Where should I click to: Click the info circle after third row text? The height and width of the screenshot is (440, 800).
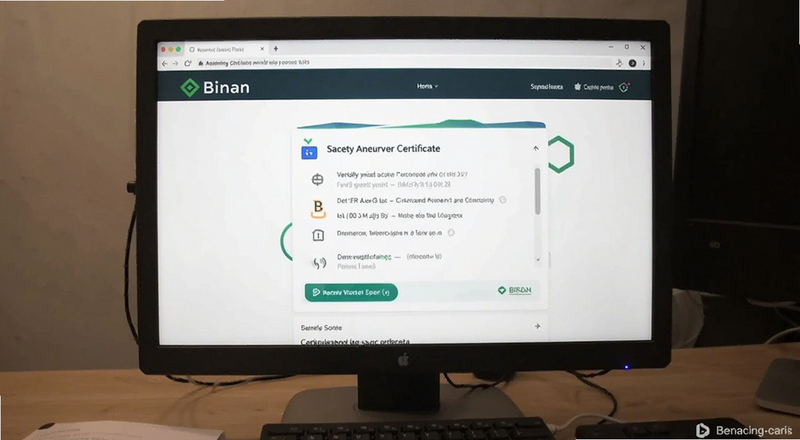coord(451,233)
